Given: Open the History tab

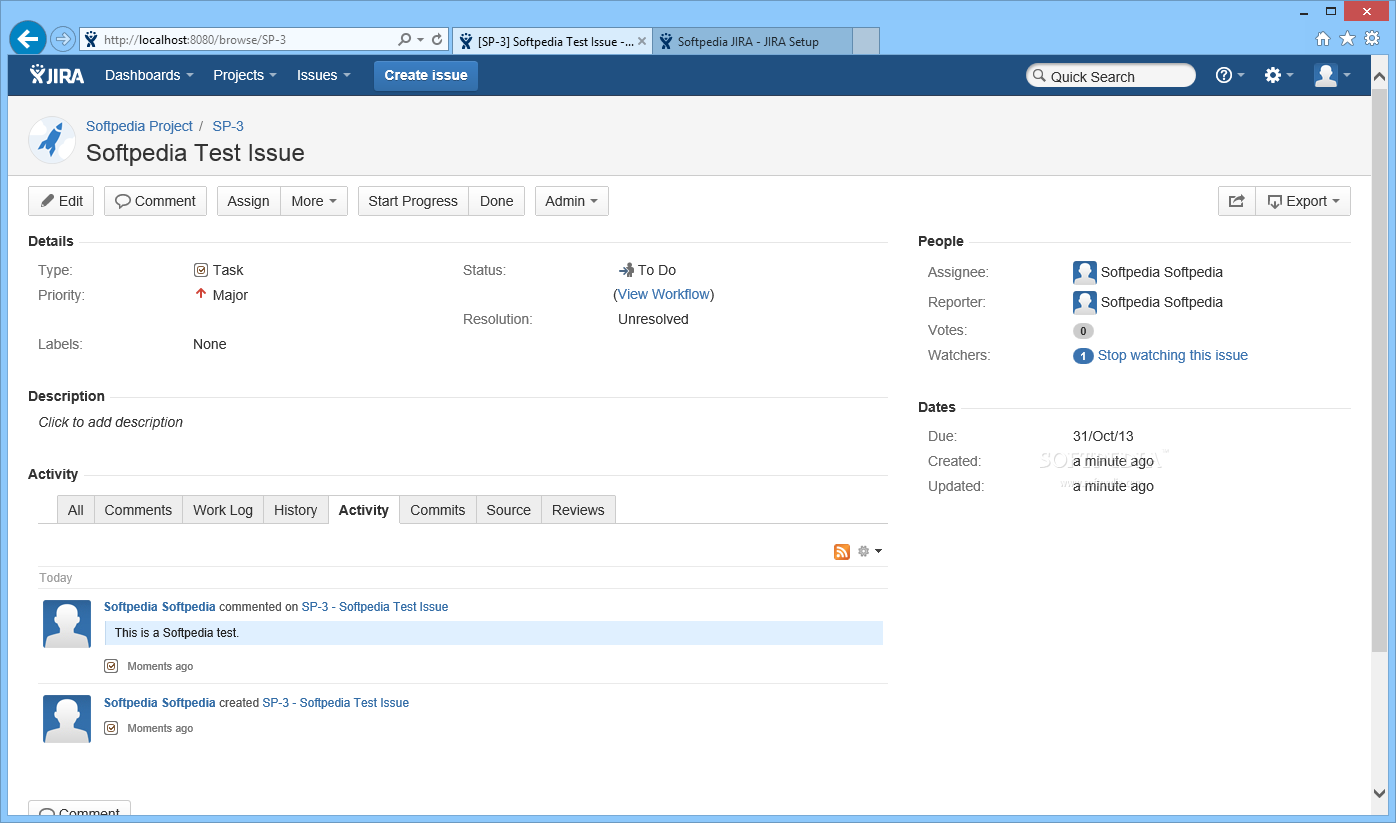Looking at the screenshot, I should pos(296,510).
